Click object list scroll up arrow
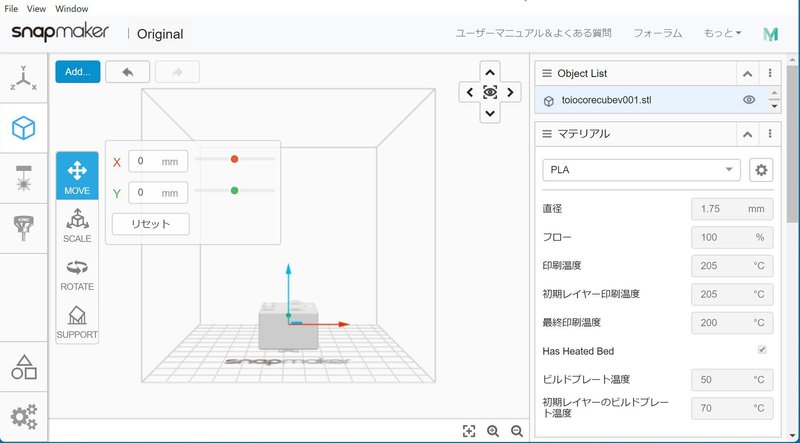 [x=774, y=93]
